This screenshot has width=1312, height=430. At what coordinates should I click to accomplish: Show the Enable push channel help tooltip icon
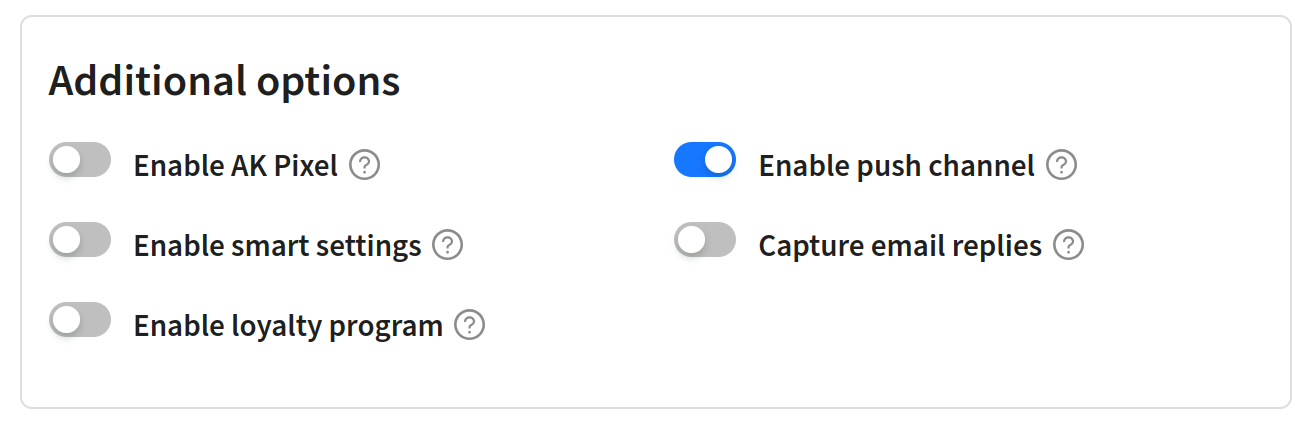click(1061, 165)
